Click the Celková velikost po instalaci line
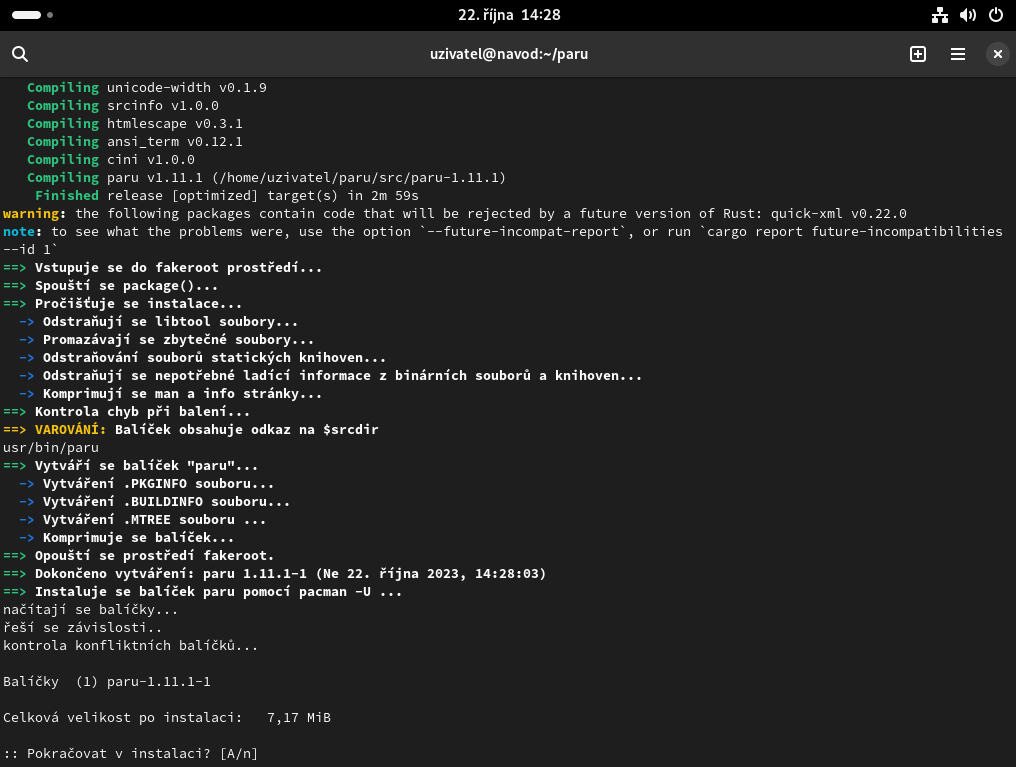 (x=166, y=717)
